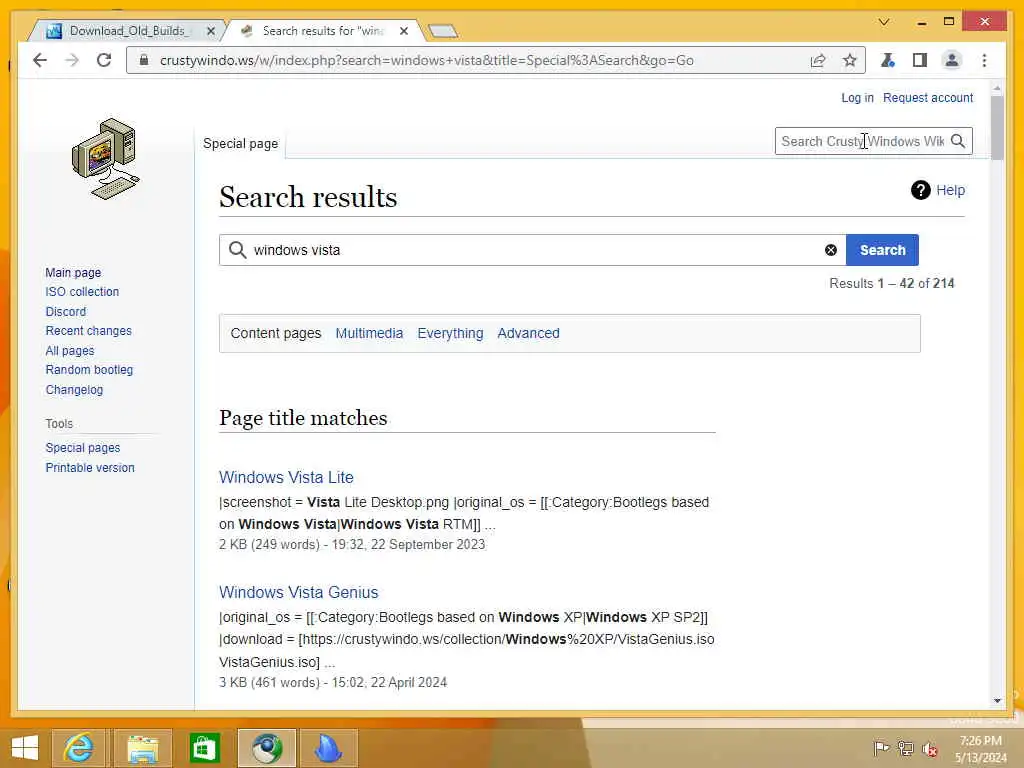Screen dimensions: 1024x768
Task: Open the blue flame app on the taskbar
Action: click(328, 748)
